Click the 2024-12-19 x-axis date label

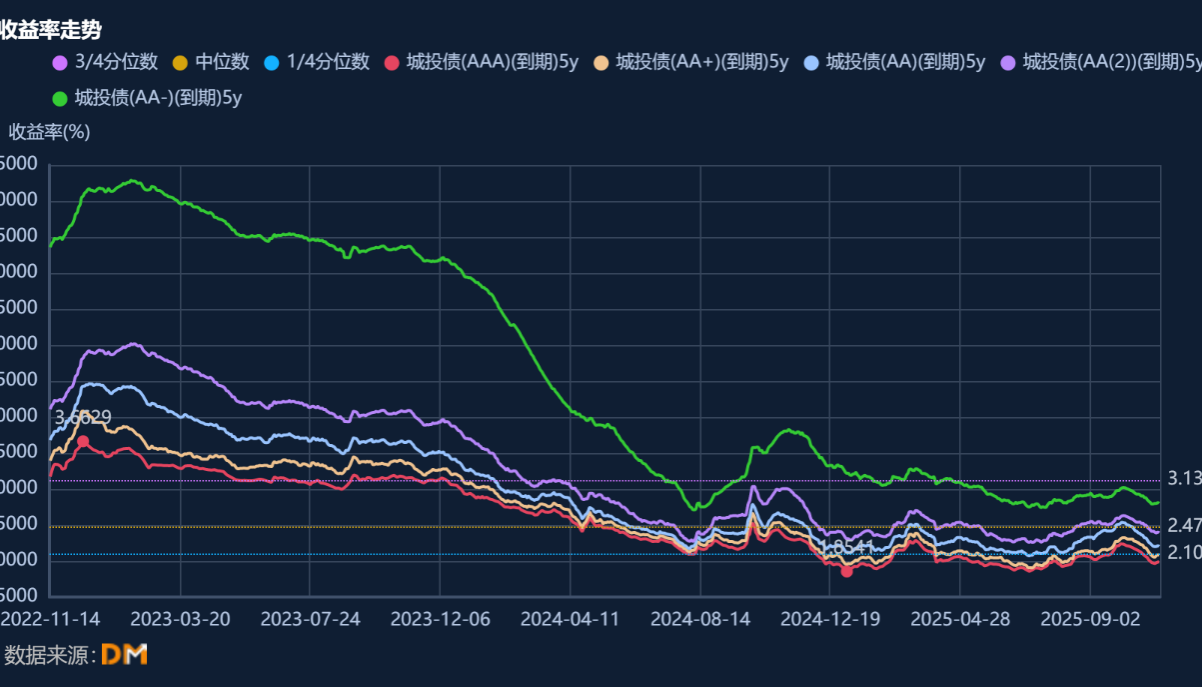830,618
